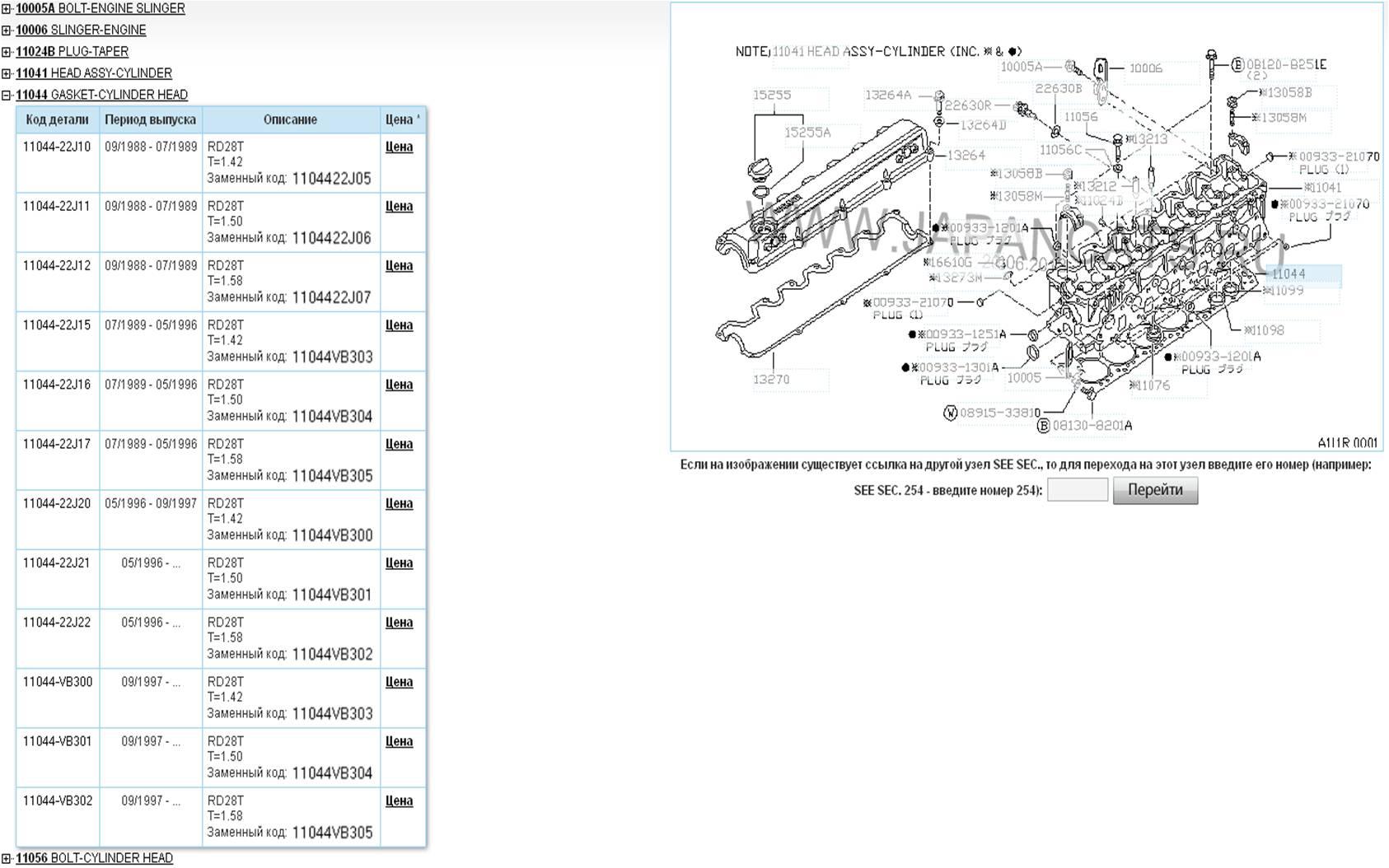The height and width of the screenshot is (868, 1389).
Task: Open Цена link for part 11044-22J20
Action: 399,502
